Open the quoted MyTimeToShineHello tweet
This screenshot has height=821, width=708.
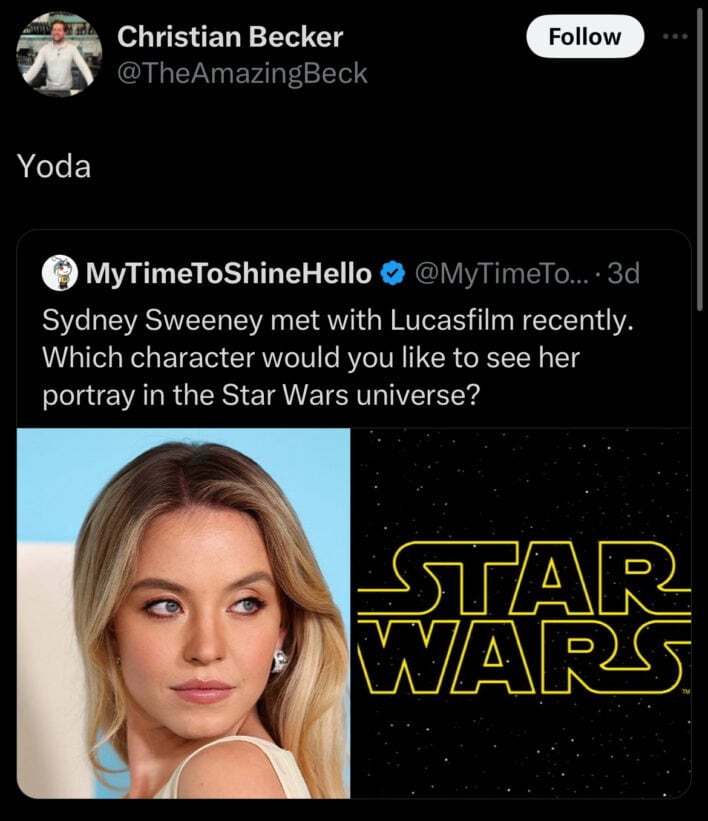coord(354,350)
